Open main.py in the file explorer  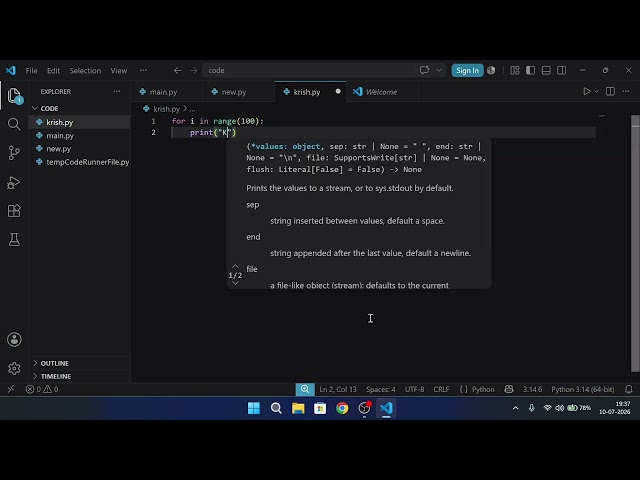coord(80,136)
